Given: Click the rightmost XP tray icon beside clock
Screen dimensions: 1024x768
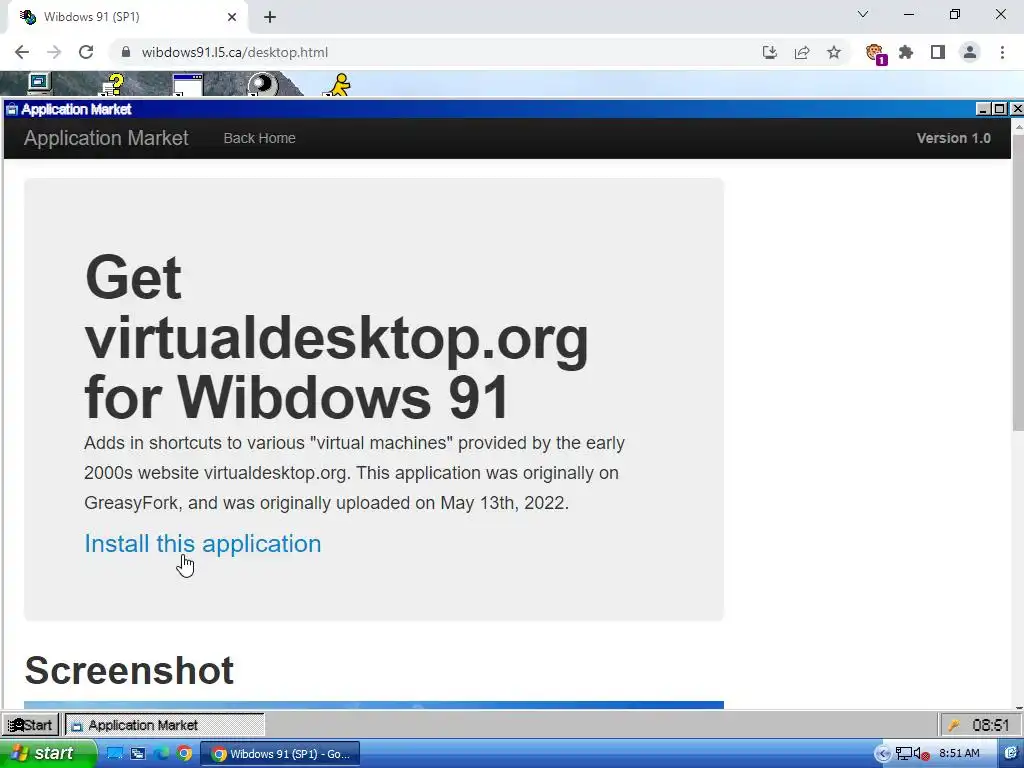Looking at the screenshot, I should coord(1010,754).
